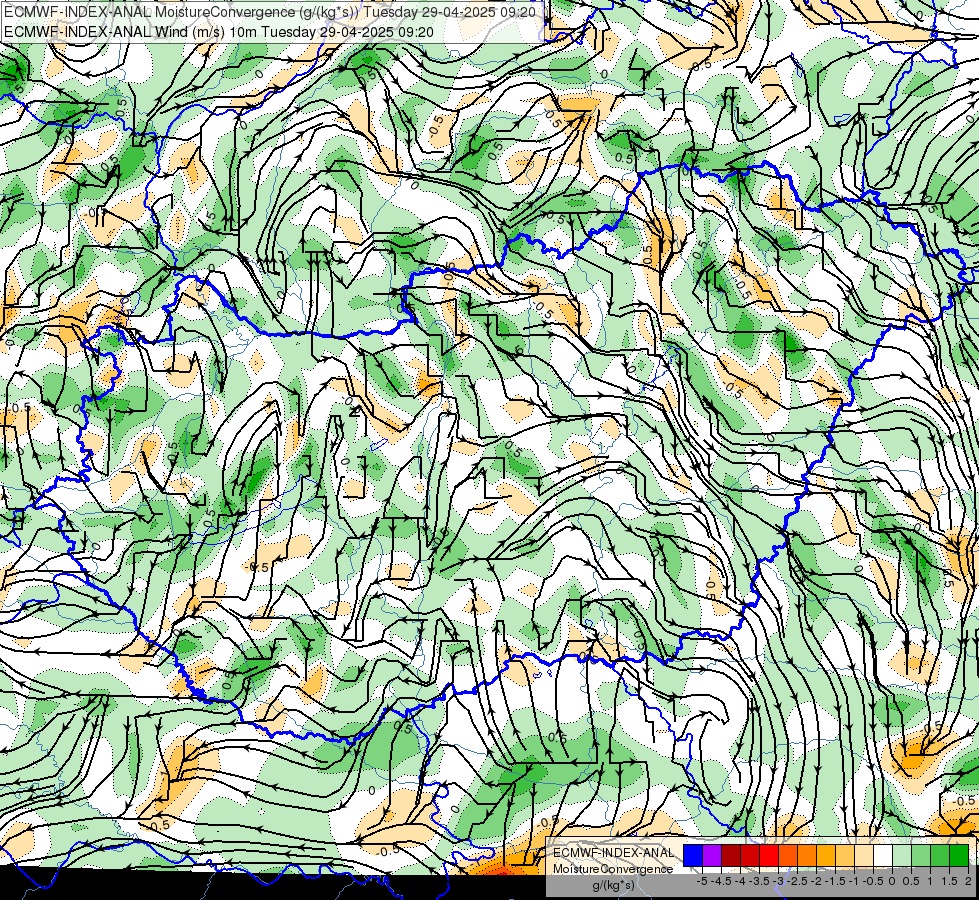This screenshot has height=900, width=979.
Task: Click the g/(kg*s) unit label in legend
Action: click(614, 886)
